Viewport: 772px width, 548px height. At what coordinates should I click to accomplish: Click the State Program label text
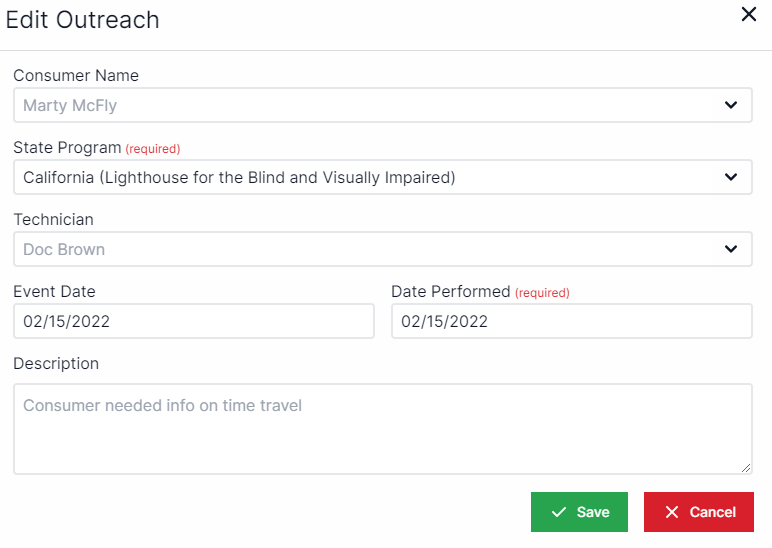coord(67,148)
